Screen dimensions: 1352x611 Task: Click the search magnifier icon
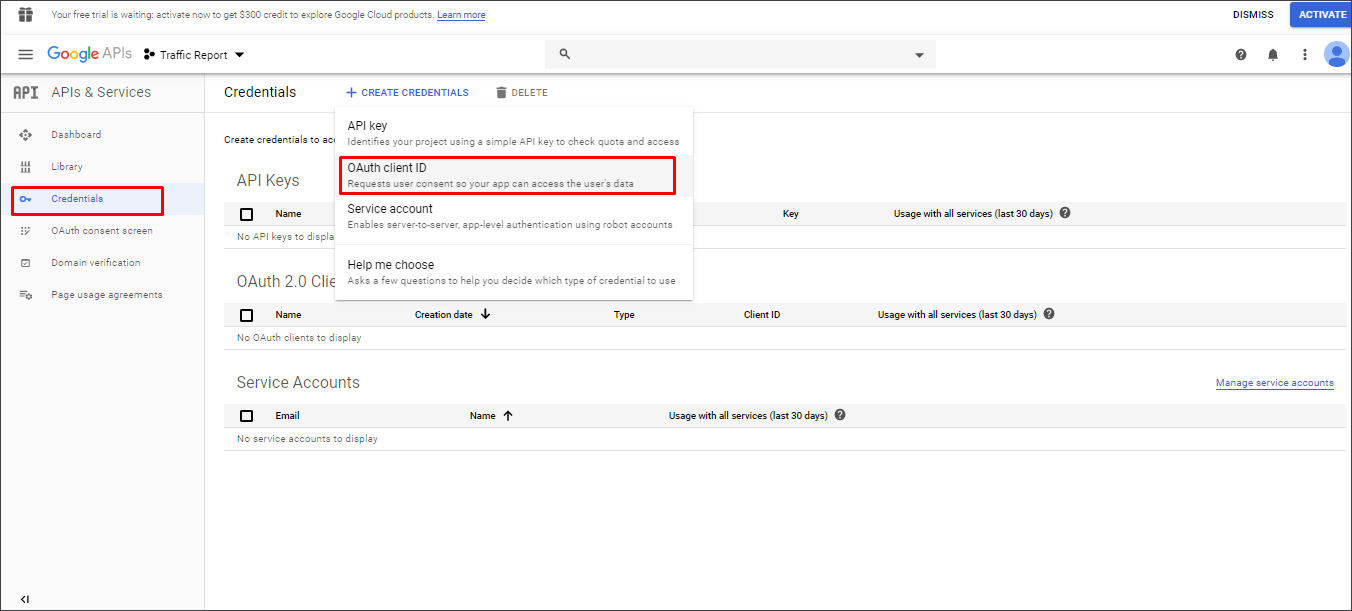[564, 54]
